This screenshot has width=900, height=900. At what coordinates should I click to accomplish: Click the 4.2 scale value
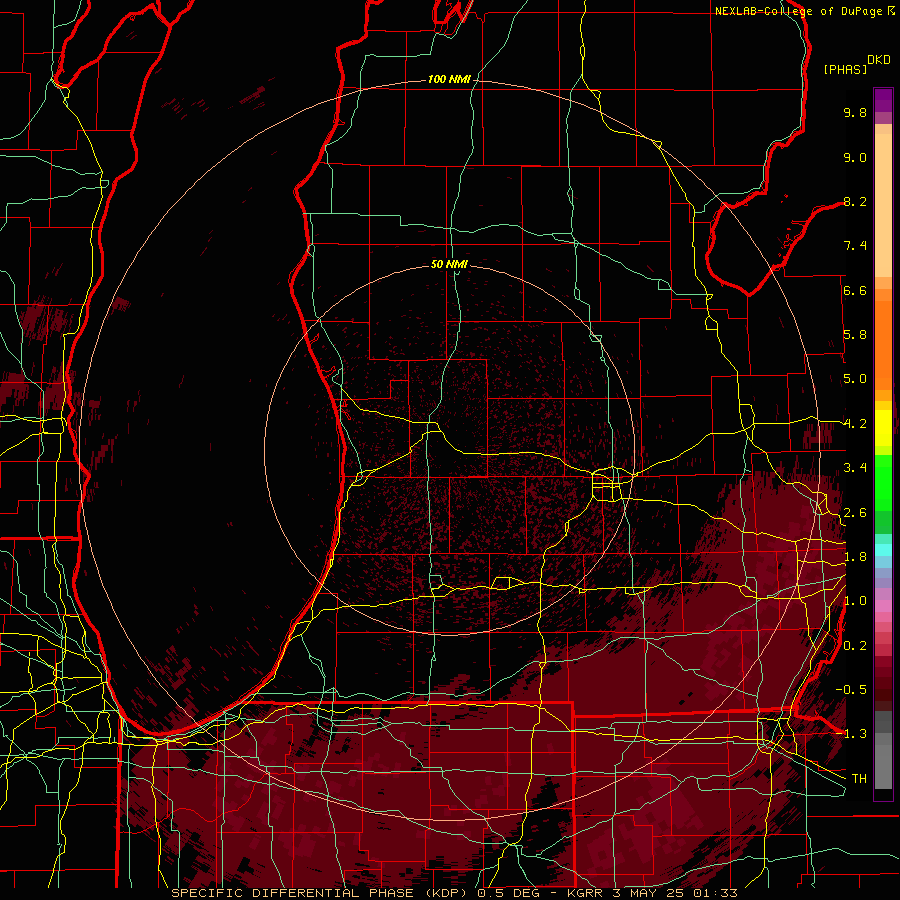[855, 424]
